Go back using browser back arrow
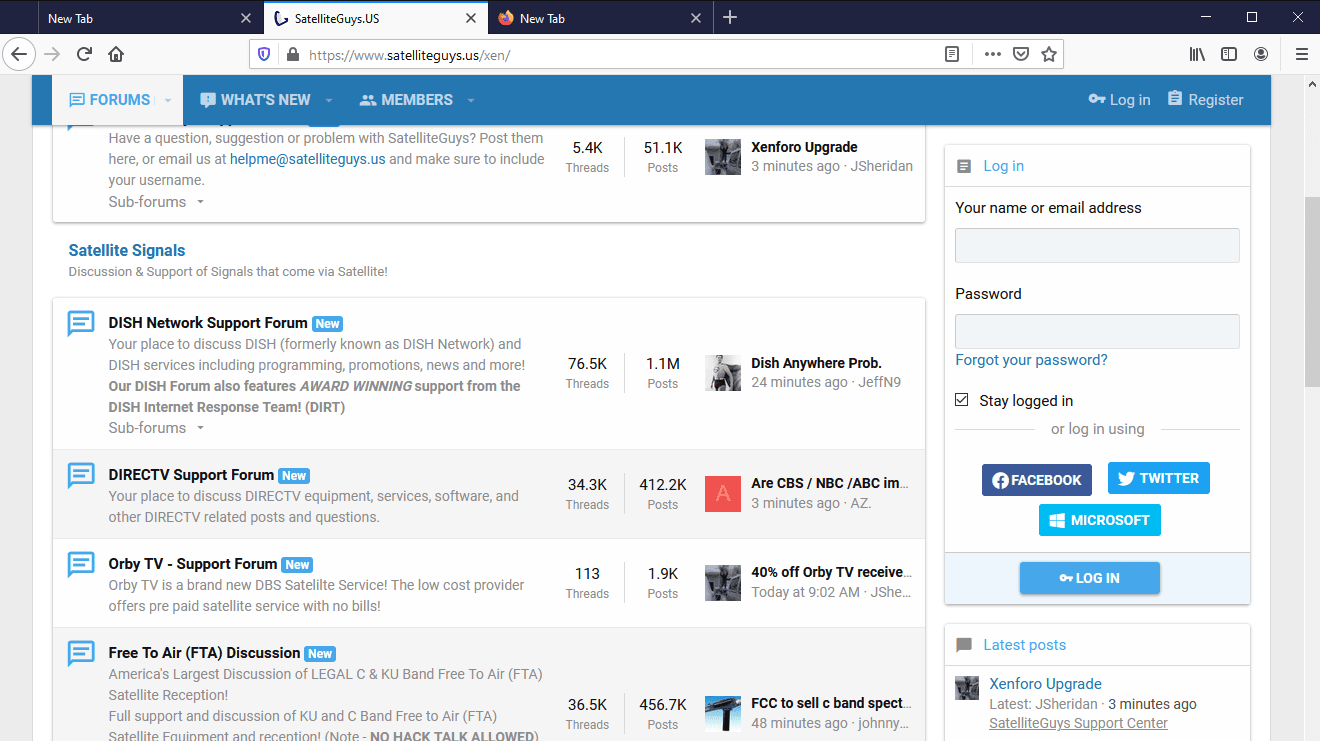The height and width of the screenshot is (741, 1320). [19, 54]
